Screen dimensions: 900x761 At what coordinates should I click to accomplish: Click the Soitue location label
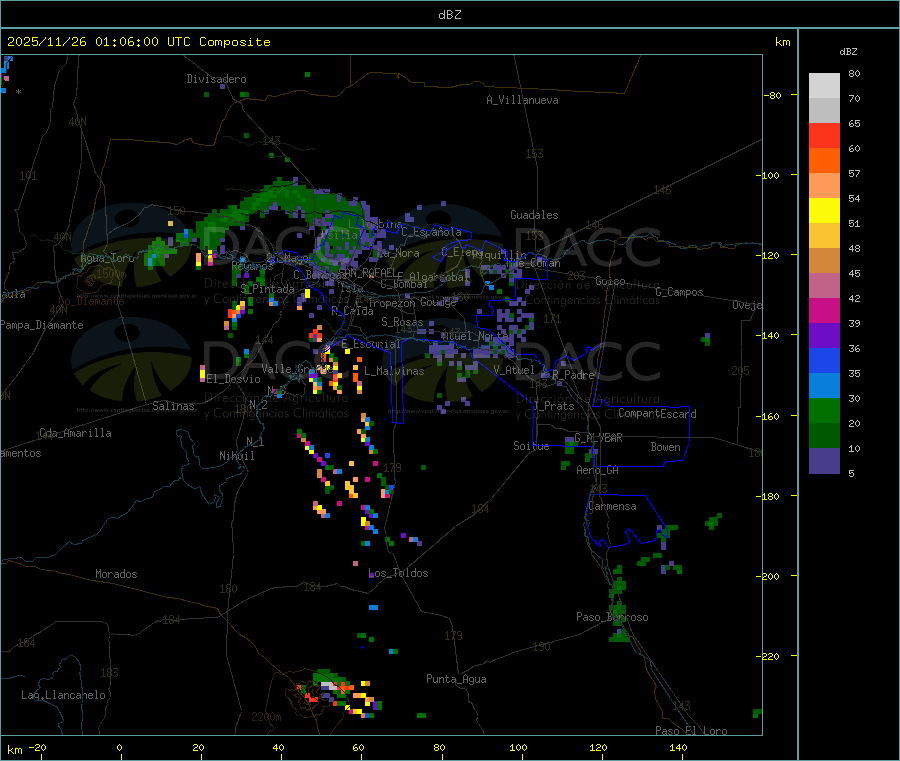[x=531, y=446]
